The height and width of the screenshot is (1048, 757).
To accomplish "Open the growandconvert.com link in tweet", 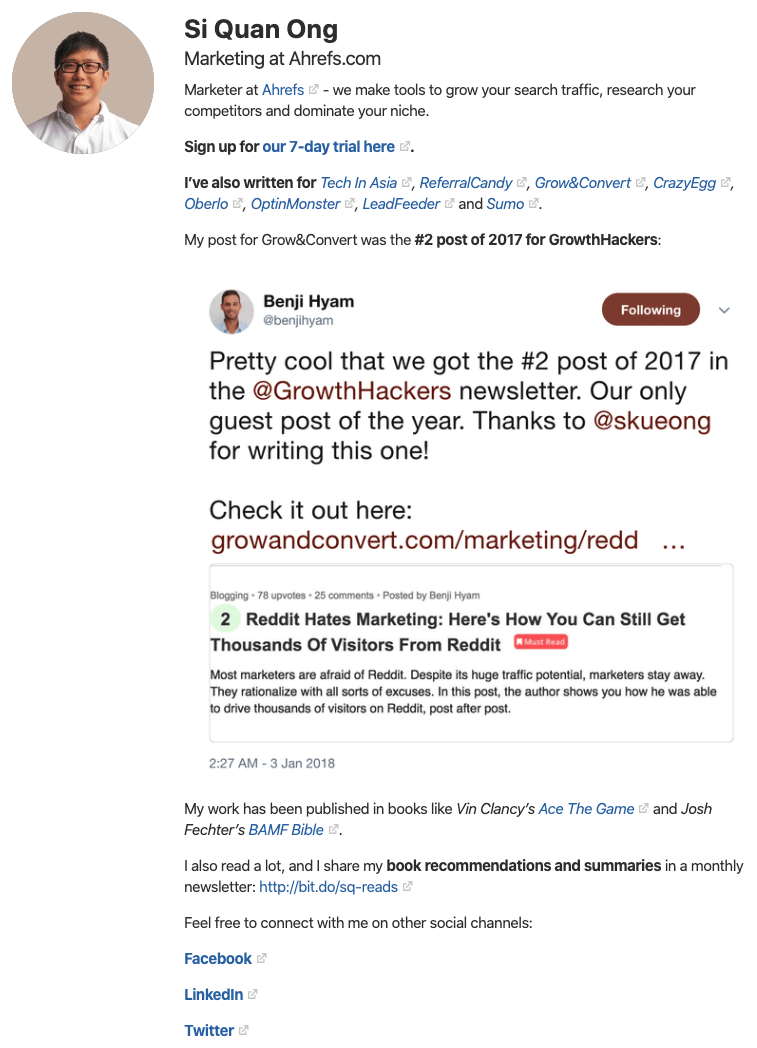I will [424, 541].
